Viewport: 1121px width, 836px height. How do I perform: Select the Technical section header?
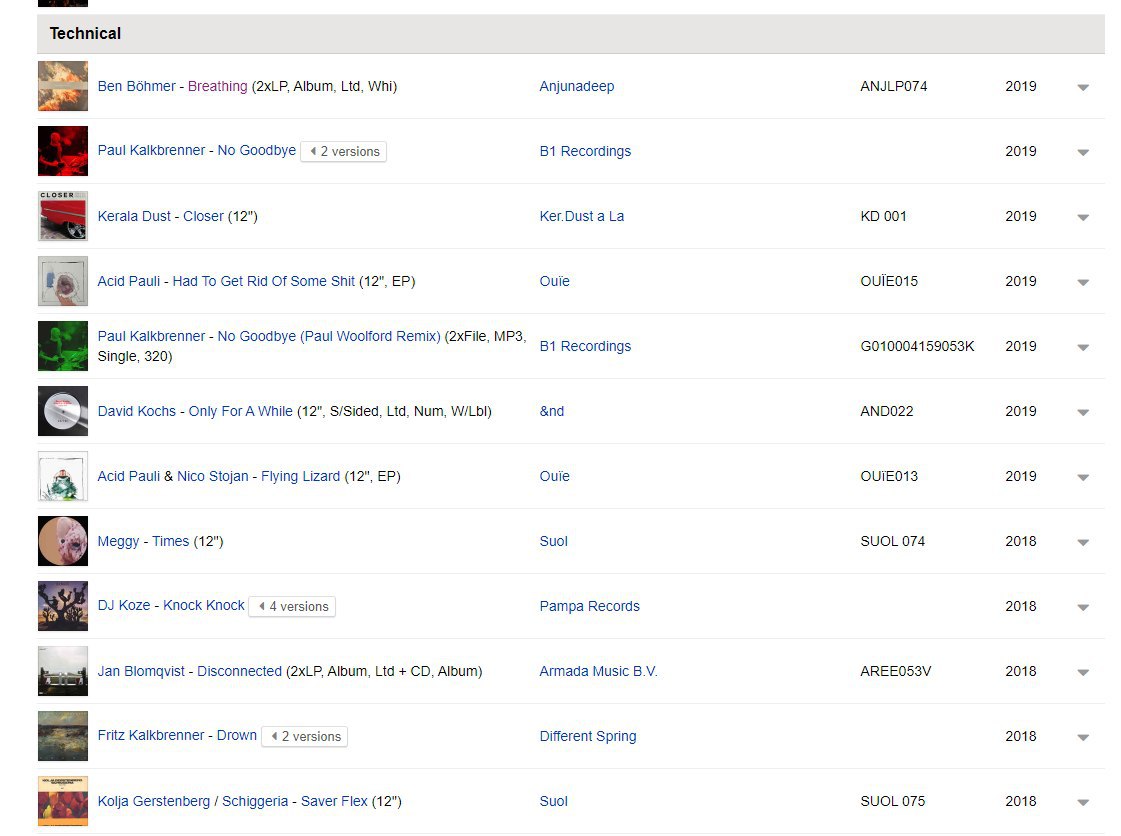click(571, 34)
